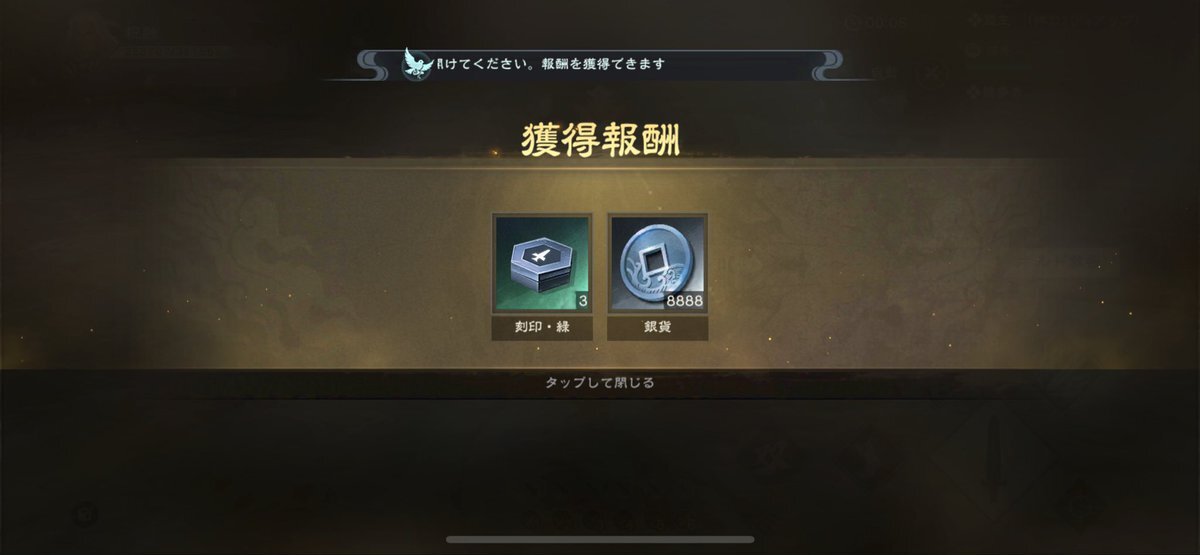Click the 刻印・緑 name label

click(x=542, y=328)
